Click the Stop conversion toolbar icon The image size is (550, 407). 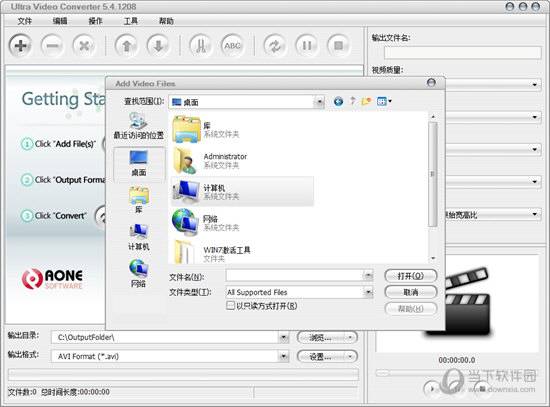338,45
